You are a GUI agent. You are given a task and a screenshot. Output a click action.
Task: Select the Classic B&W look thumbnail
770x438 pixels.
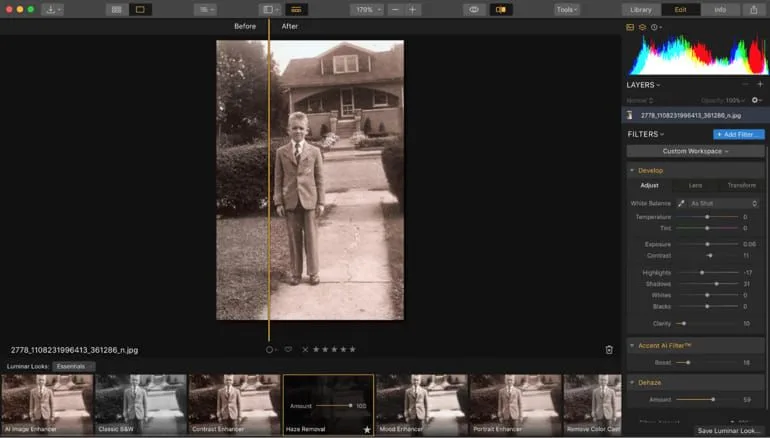point(140,405)
